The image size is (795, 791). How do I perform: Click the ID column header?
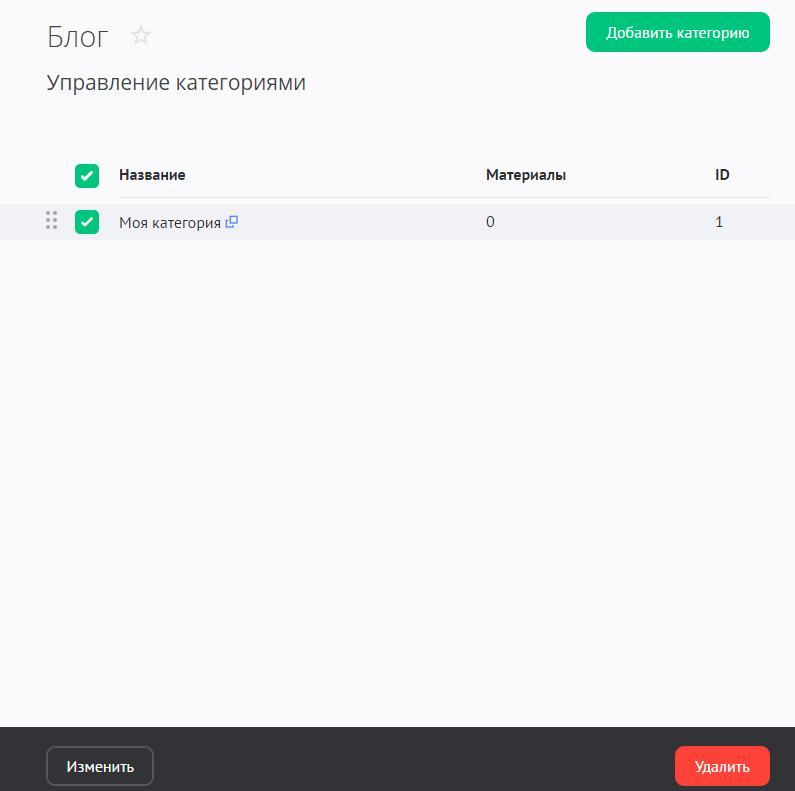(722, 175)
